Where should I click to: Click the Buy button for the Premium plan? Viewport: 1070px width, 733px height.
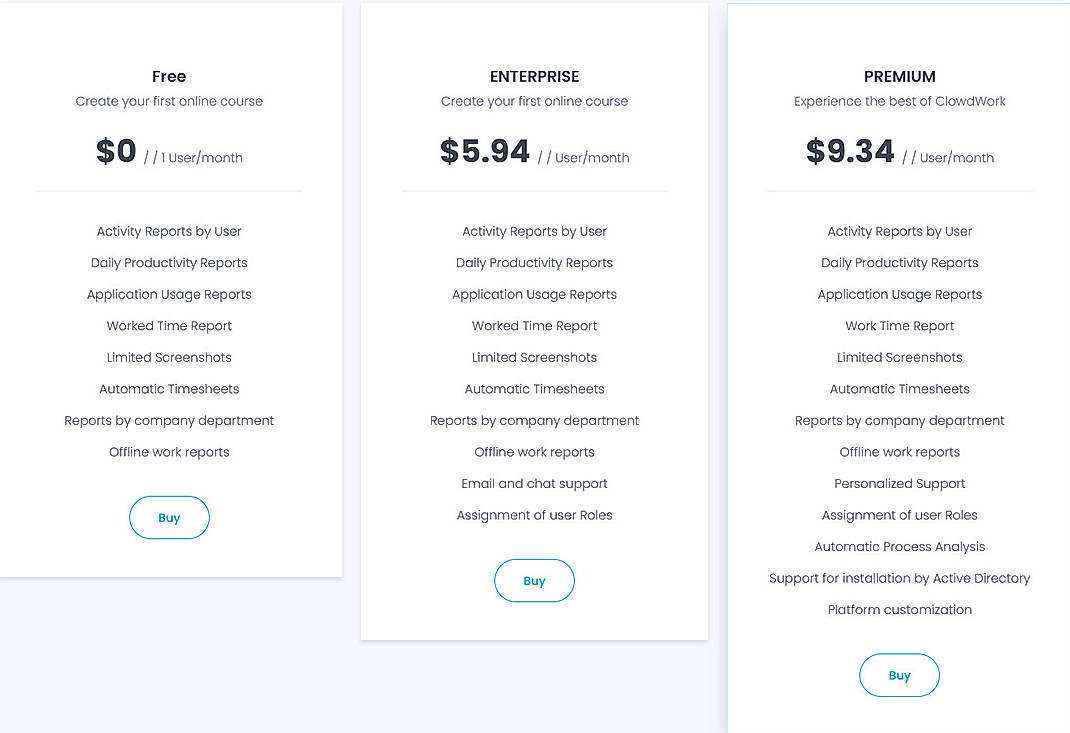tap(899, 675)
